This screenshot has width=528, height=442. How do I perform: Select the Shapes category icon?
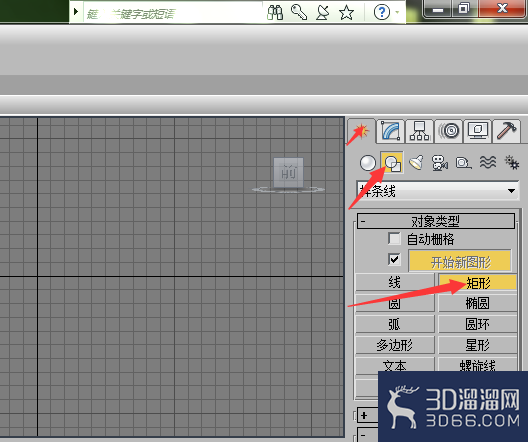pyautogui.click(x=392, y=163)
